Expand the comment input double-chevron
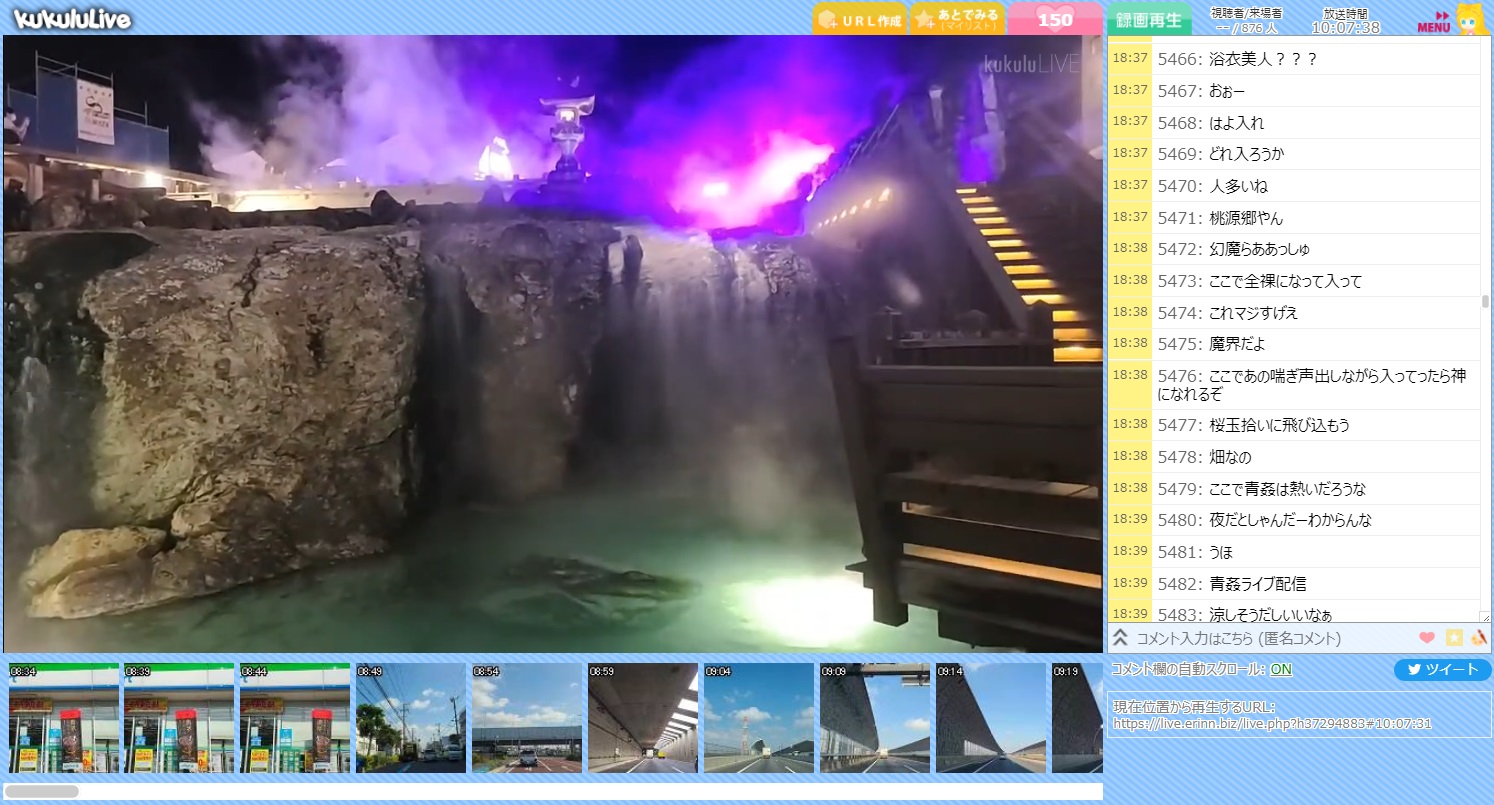Image resolution: width=1494 pixels, height=805 pixels. 1121,638
